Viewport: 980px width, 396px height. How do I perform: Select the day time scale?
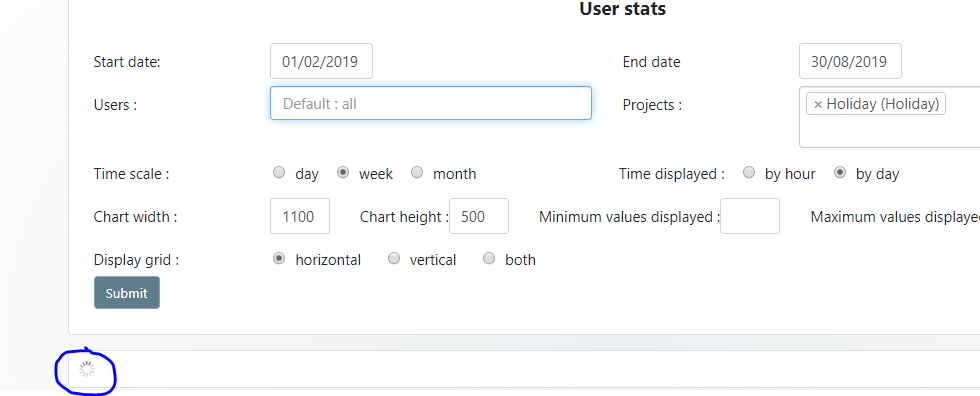click(x=279, y=173)
